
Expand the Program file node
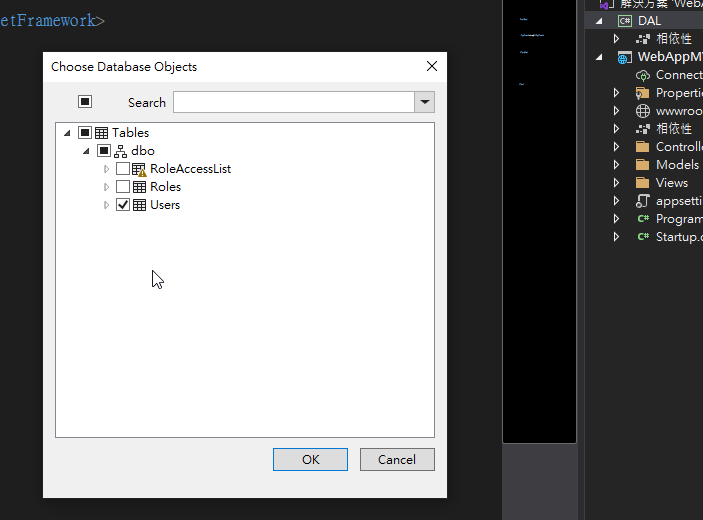(616, 219)
